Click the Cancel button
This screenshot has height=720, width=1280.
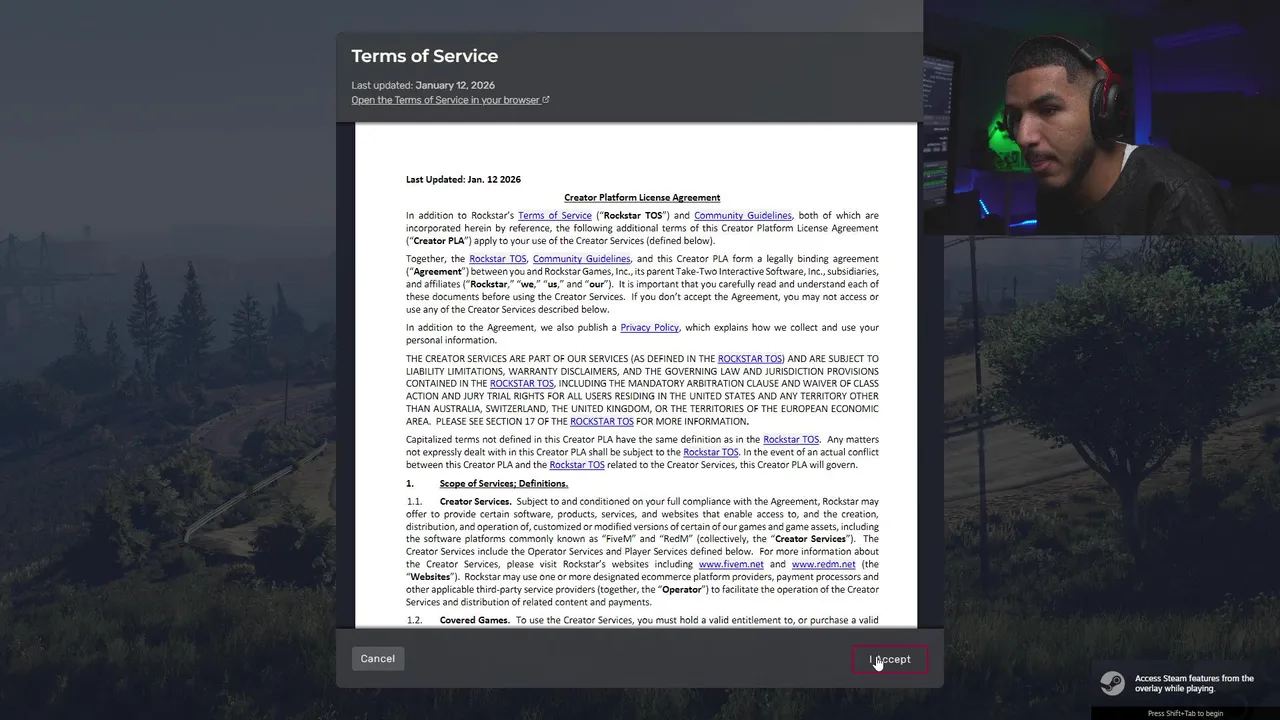coord(378,658)
